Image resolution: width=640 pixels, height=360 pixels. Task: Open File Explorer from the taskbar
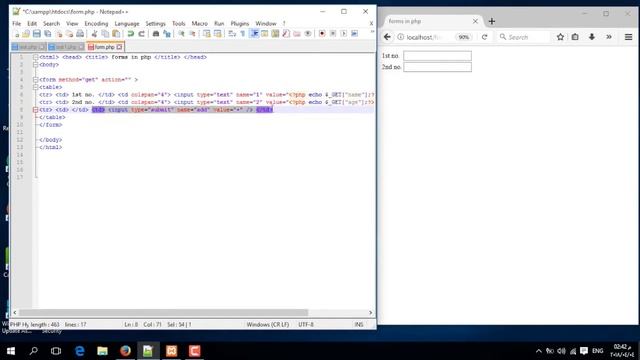(102, 351)
